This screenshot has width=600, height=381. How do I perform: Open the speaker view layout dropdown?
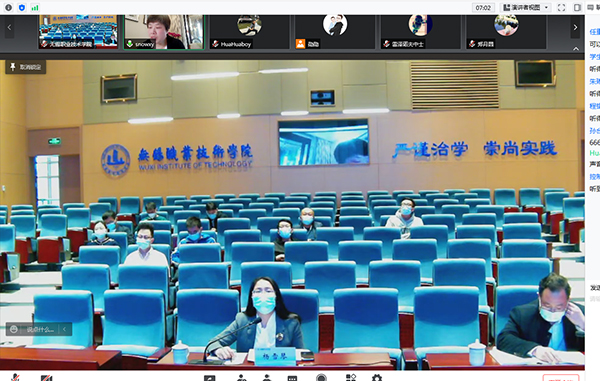[527, 7]
